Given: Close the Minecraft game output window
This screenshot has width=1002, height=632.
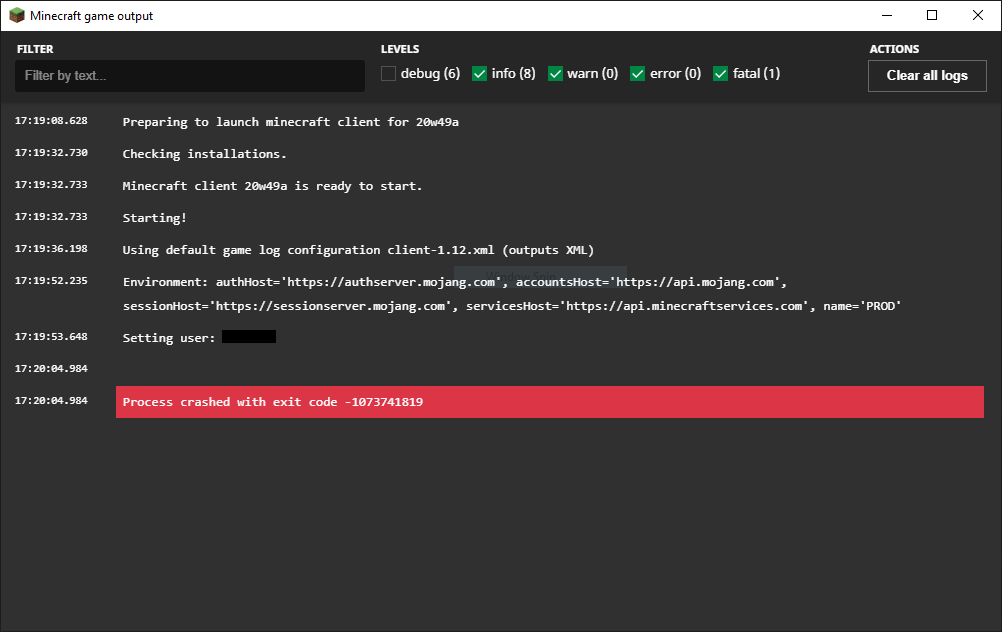Looking at the screenshot, I should click(x=978, y=15).
